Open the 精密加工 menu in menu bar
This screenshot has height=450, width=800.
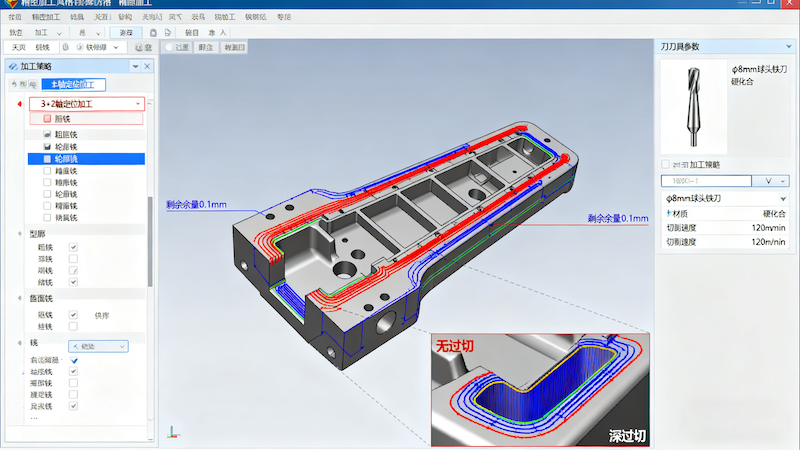pyautogui.click(x=45, y=18)
